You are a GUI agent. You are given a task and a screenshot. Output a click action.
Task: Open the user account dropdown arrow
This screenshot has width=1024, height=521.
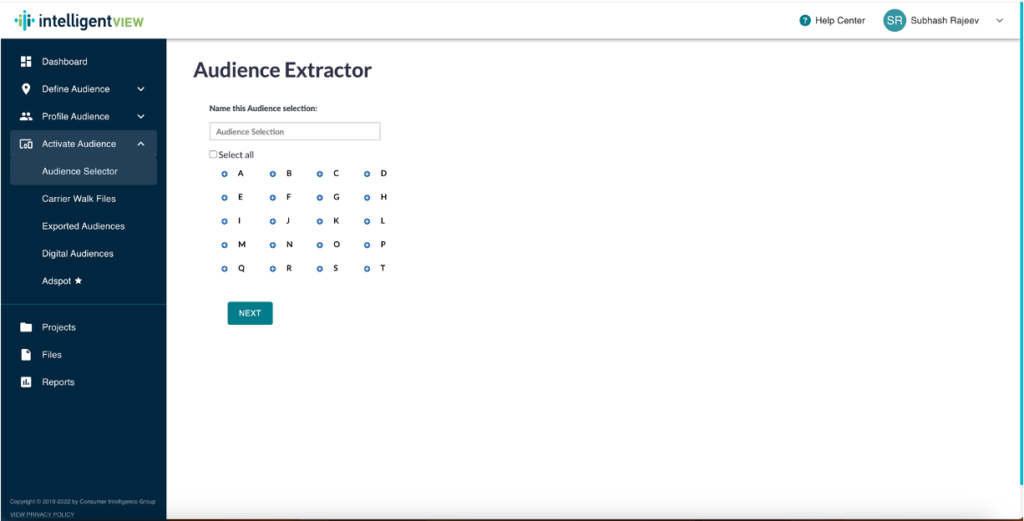click(x=999, y=21)
